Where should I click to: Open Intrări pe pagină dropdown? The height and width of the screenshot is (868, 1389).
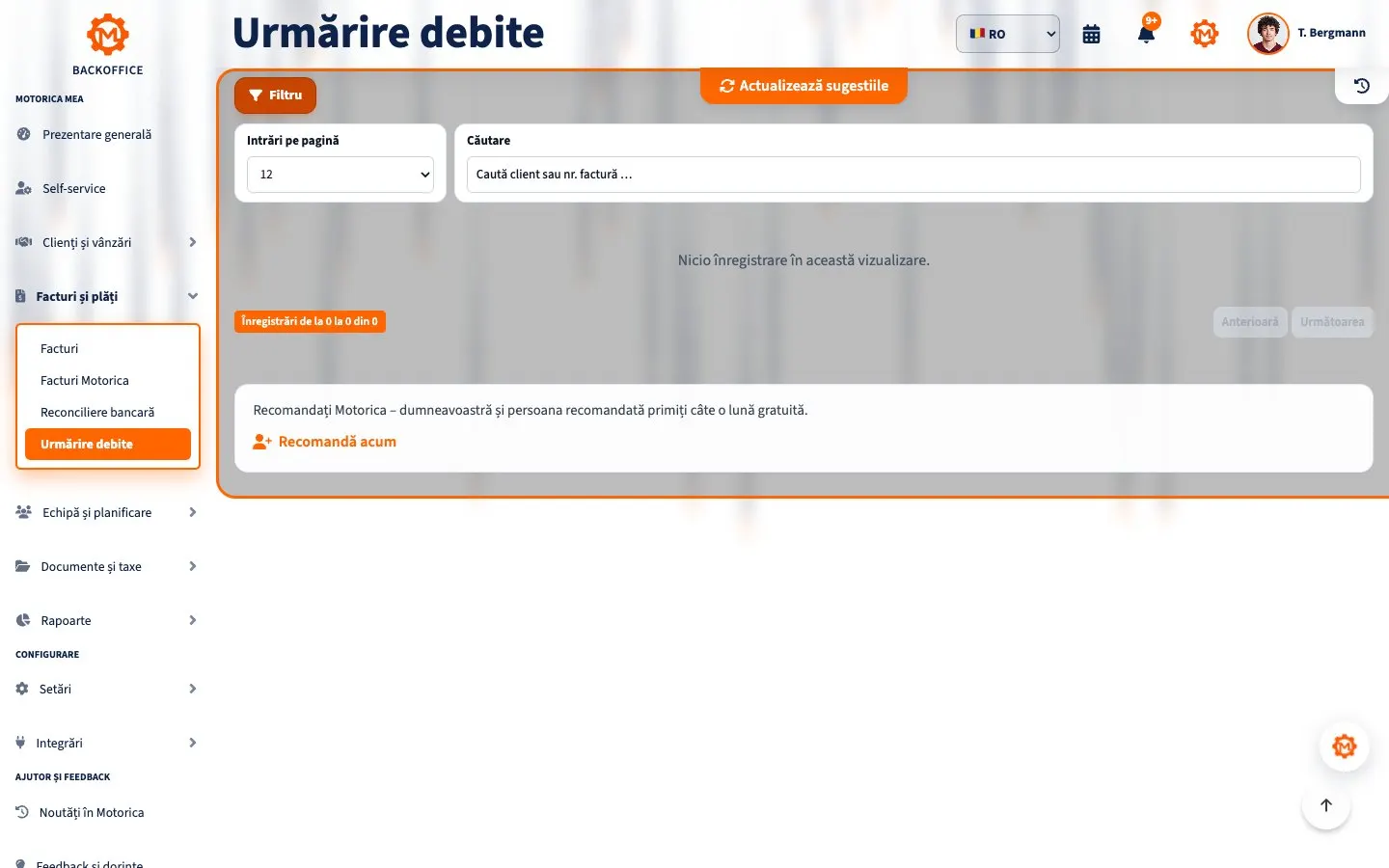pyautogui.click(x=340, y=175)
